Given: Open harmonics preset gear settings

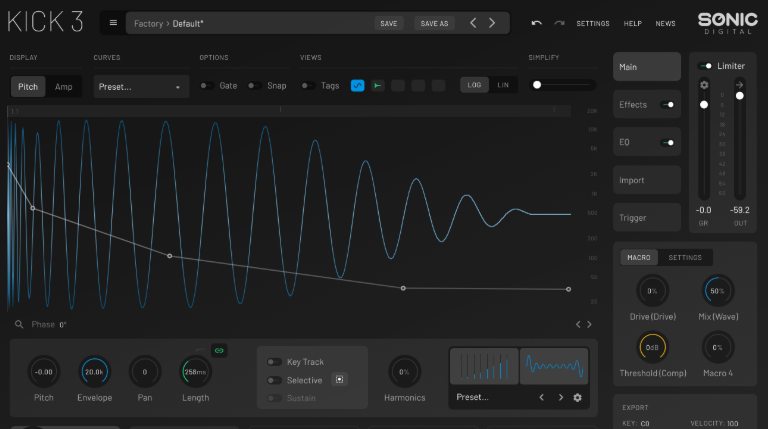Looking at the screenshot, I should point(577,397).
